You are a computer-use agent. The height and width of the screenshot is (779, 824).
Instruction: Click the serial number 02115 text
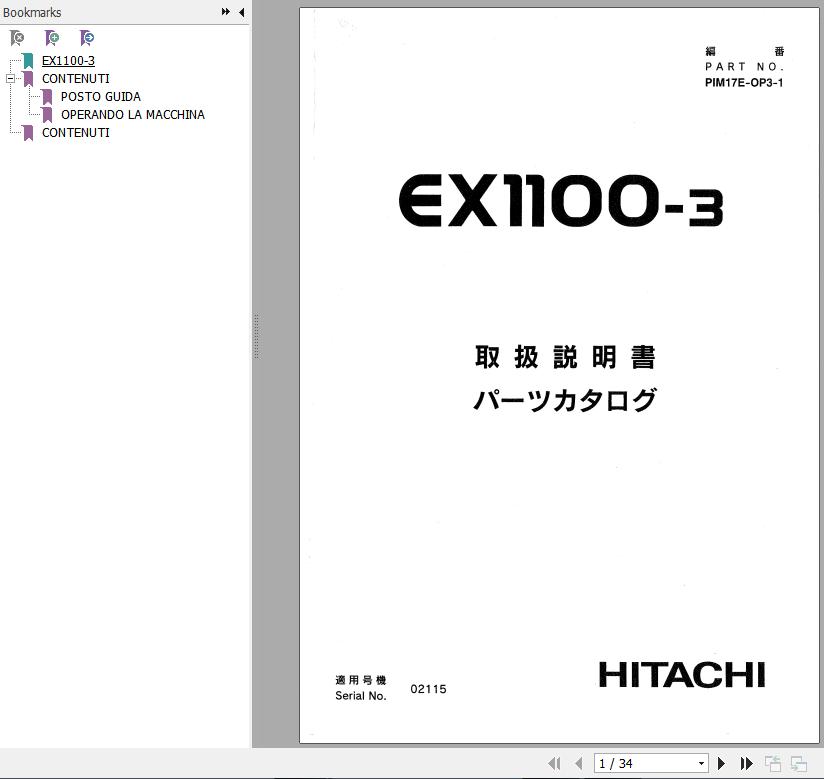(x=428, y=689)
